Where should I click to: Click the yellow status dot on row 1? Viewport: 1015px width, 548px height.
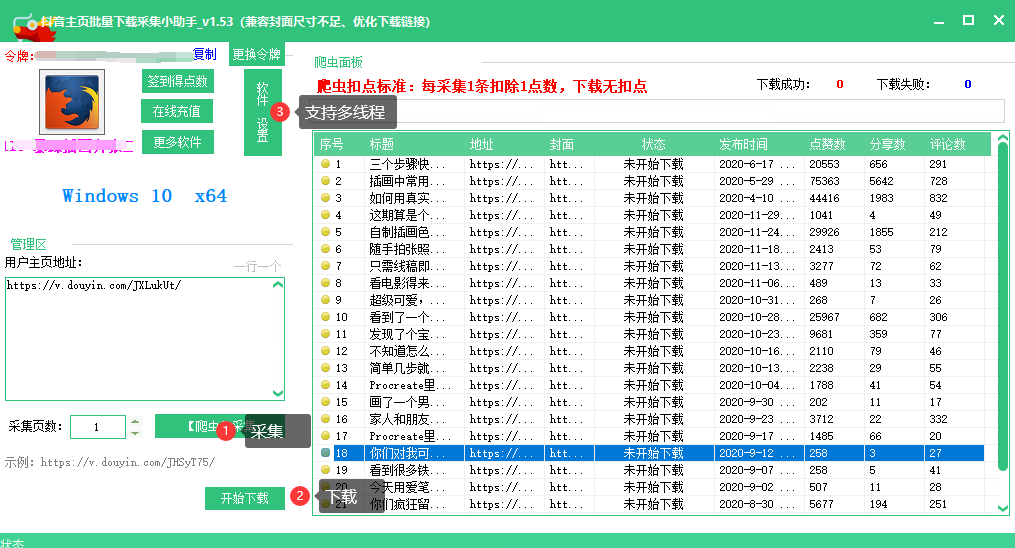[x=325, y=164]
